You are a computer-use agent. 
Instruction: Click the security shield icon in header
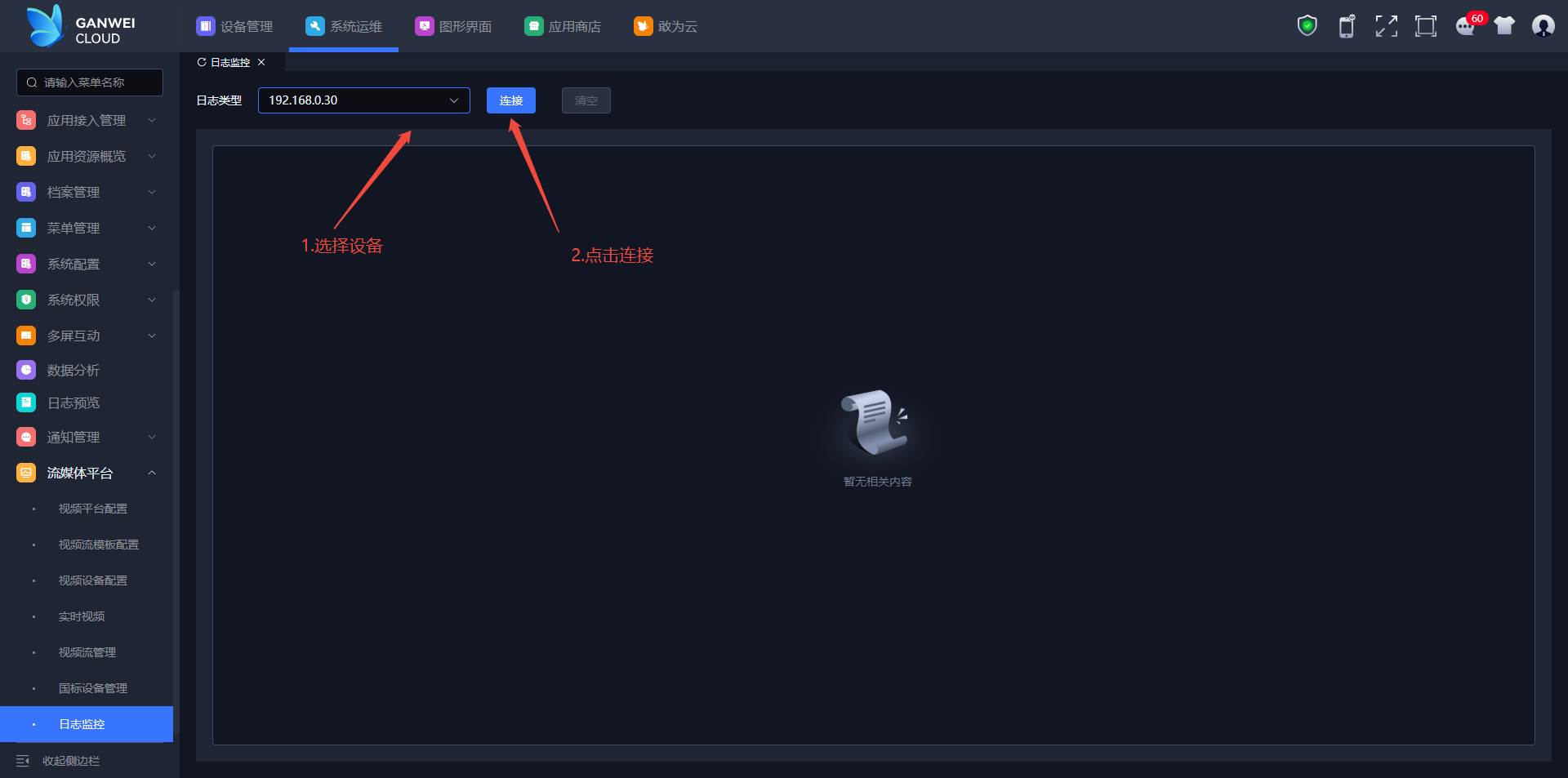1307,26
